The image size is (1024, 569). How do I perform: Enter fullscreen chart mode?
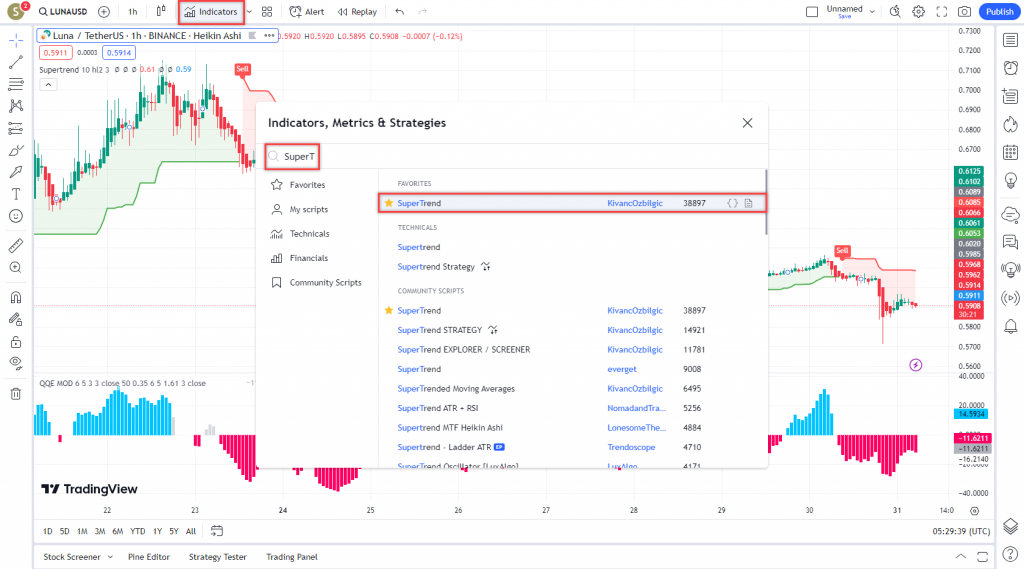(x=941, y=12)
